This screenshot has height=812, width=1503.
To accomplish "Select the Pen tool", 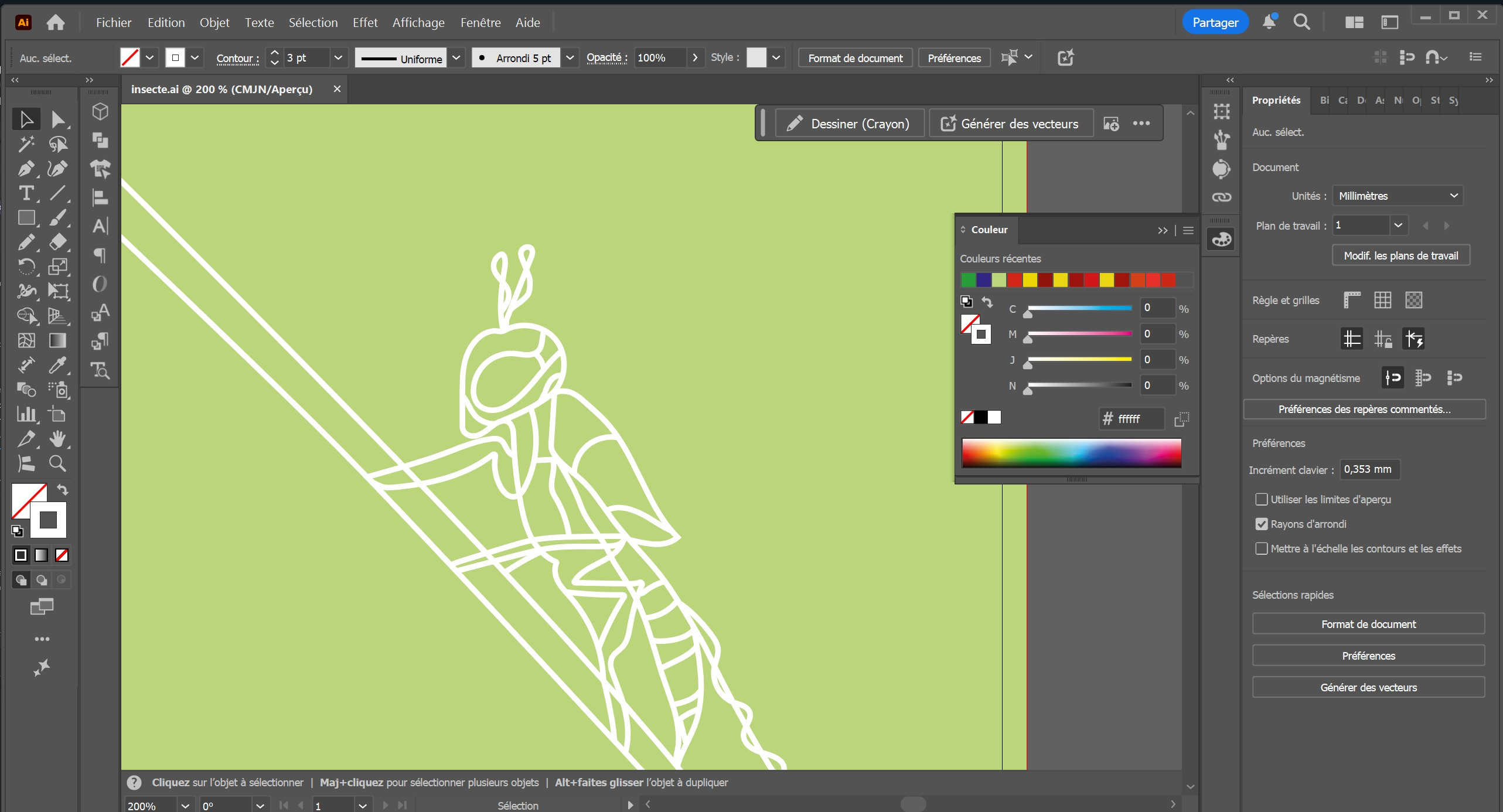I will tap(25, 169).
